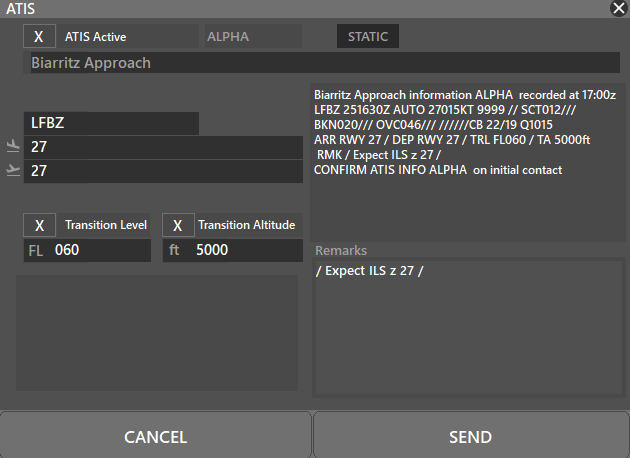The width and height of the screenshot is (630, 458).
Task: Click the 'ARR RWY 27 / DEP RWY 27' preview line
Action: pos(452,140)
